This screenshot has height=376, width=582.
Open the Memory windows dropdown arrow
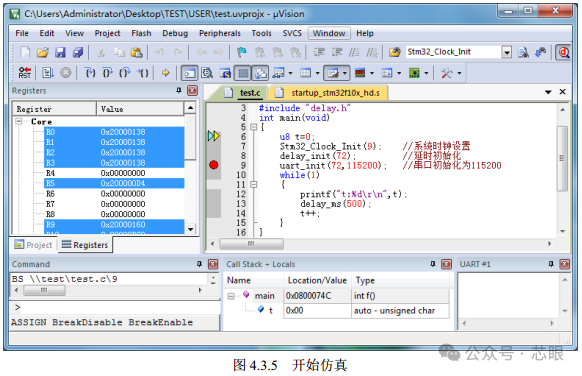tap(317, 73)
